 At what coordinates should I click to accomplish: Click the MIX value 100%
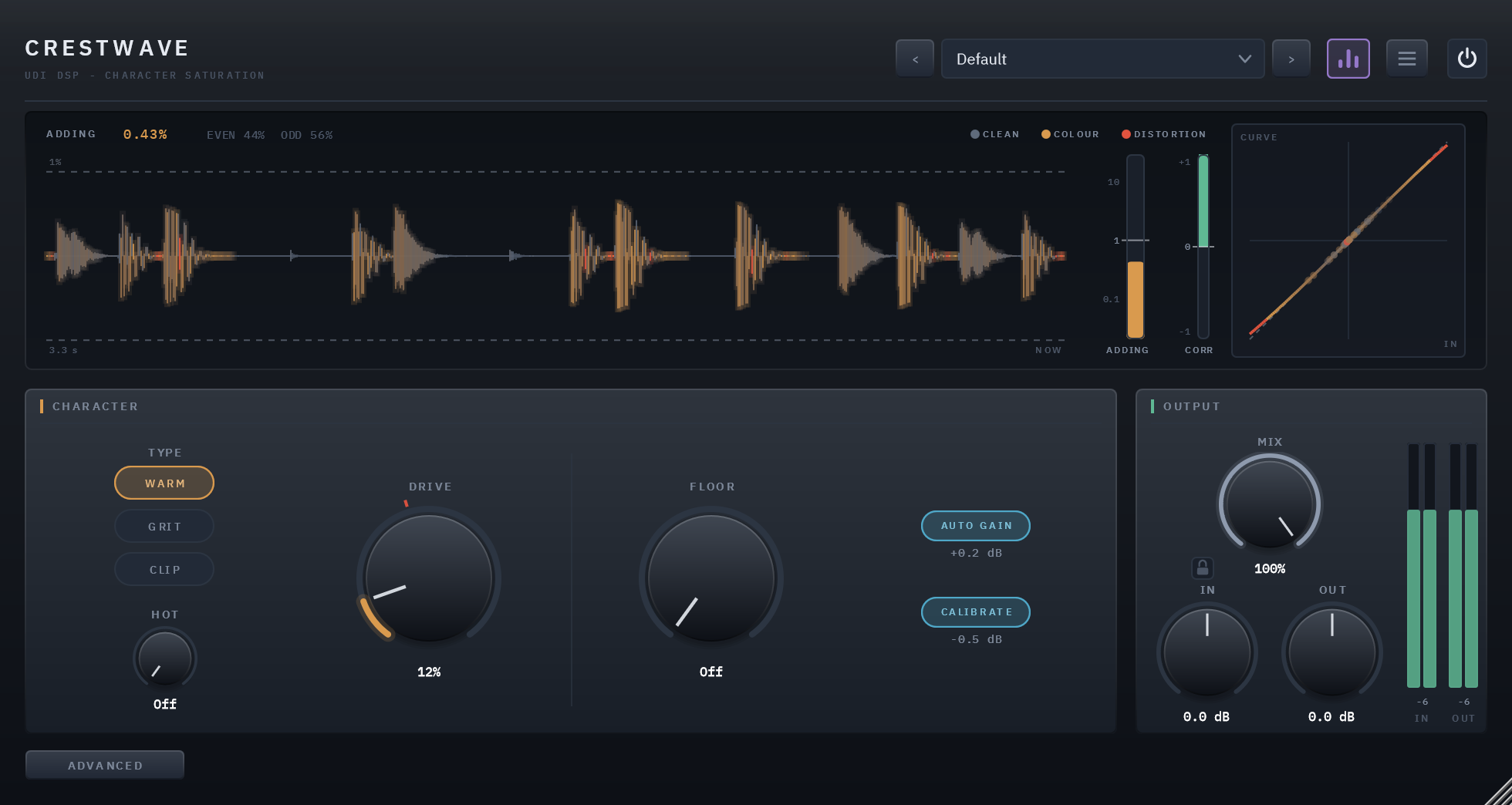coord(1270,568)
